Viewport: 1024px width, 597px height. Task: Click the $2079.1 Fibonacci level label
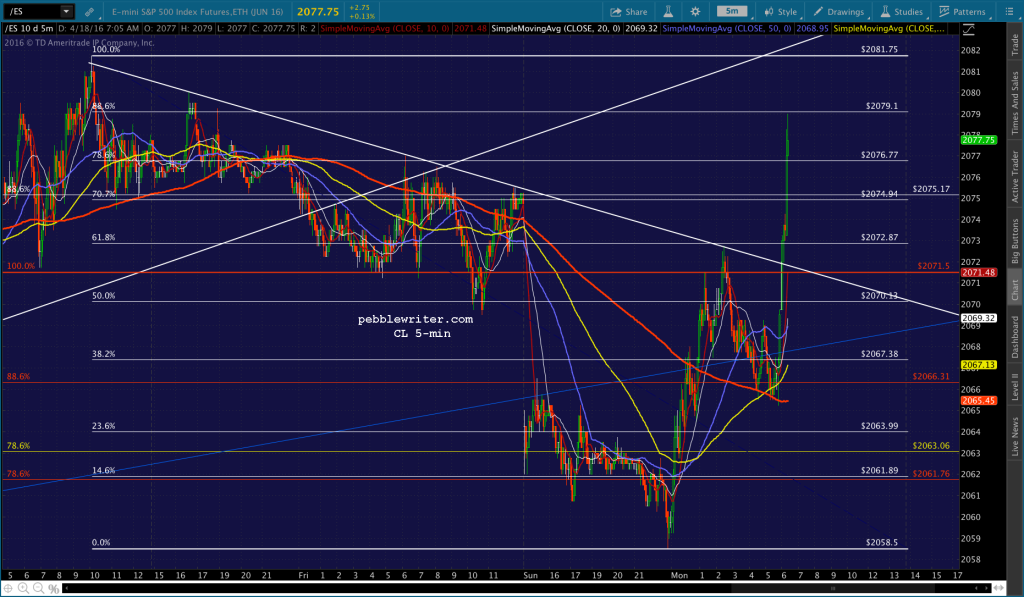coord(882,105)
